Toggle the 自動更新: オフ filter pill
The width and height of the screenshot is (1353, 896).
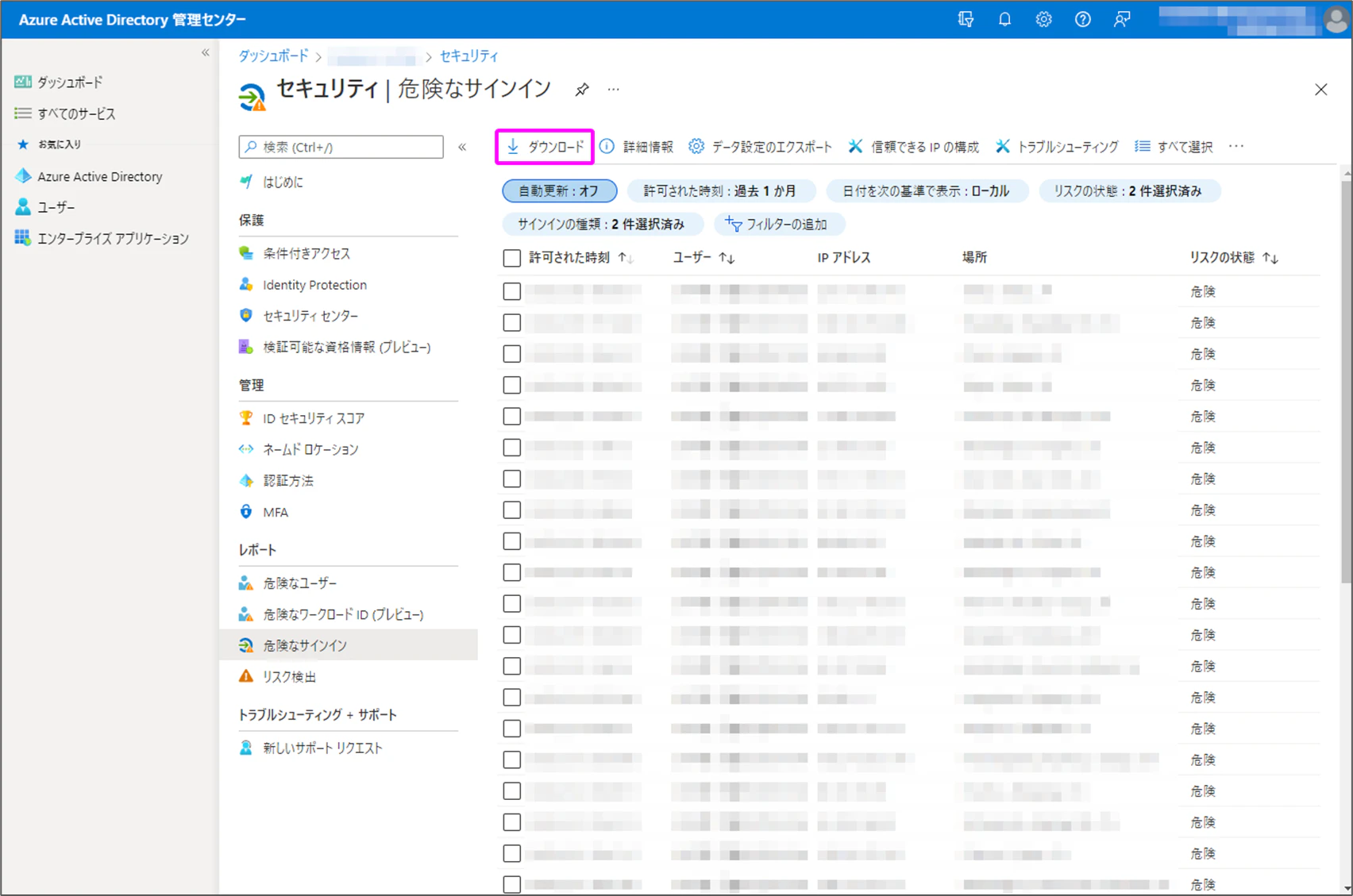(560, 191)
